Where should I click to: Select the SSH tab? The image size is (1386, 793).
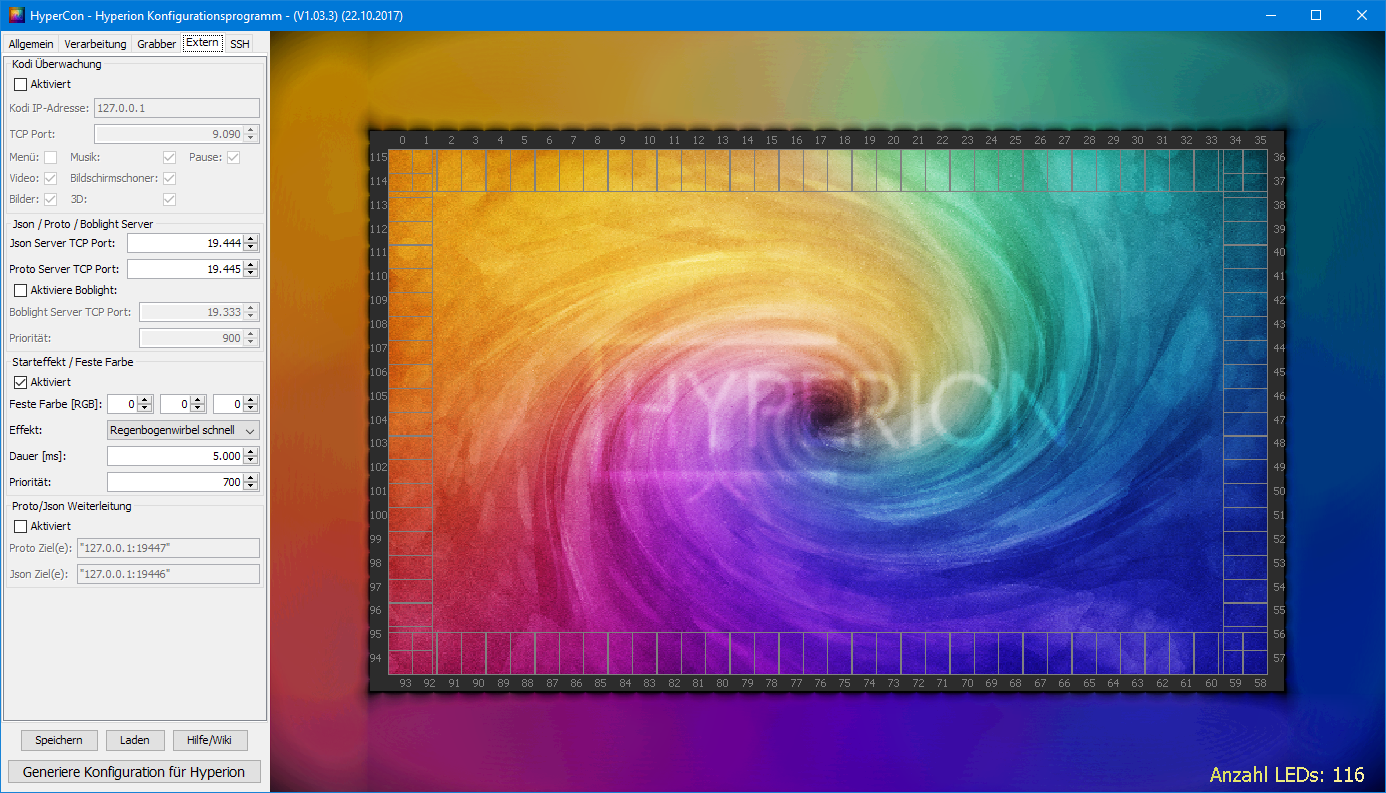239,44
